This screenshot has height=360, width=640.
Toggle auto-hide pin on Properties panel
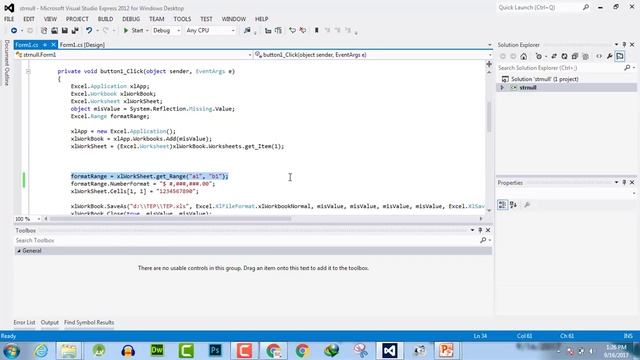[624, 182]
